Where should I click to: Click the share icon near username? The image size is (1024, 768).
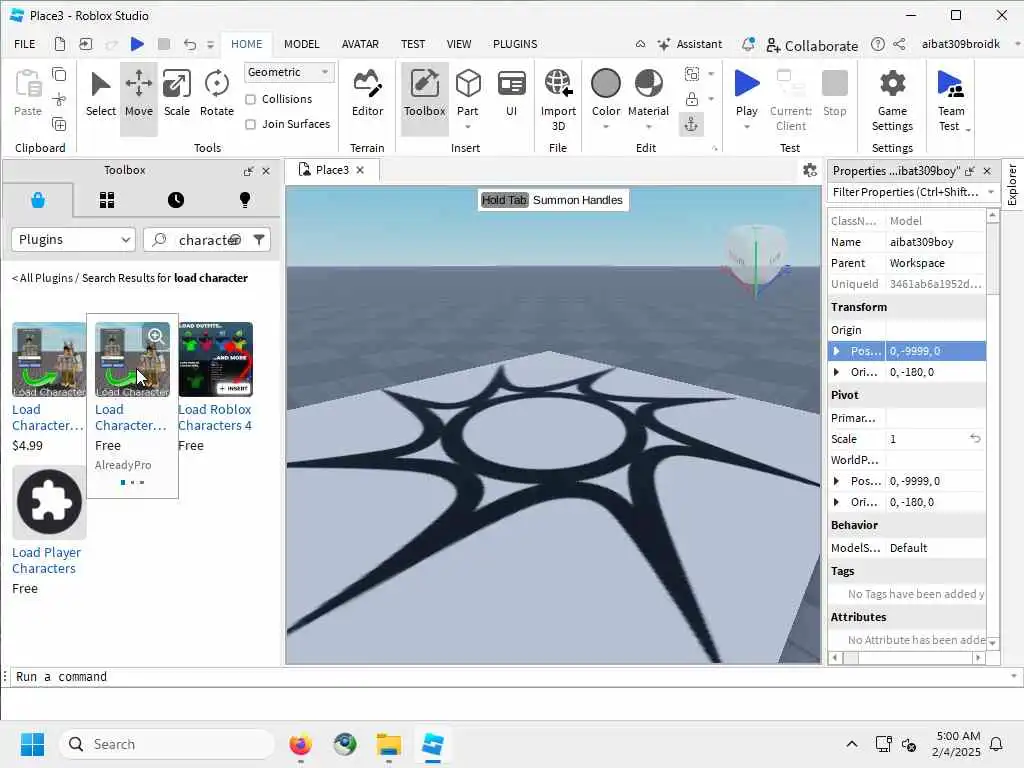point(899,44)
